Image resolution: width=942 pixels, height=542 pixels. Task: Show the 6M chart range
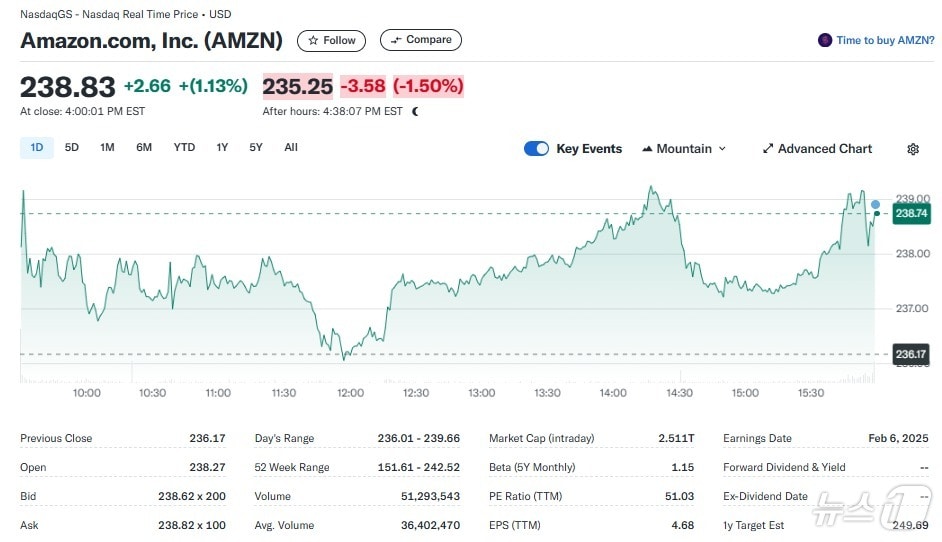[144, 148]
